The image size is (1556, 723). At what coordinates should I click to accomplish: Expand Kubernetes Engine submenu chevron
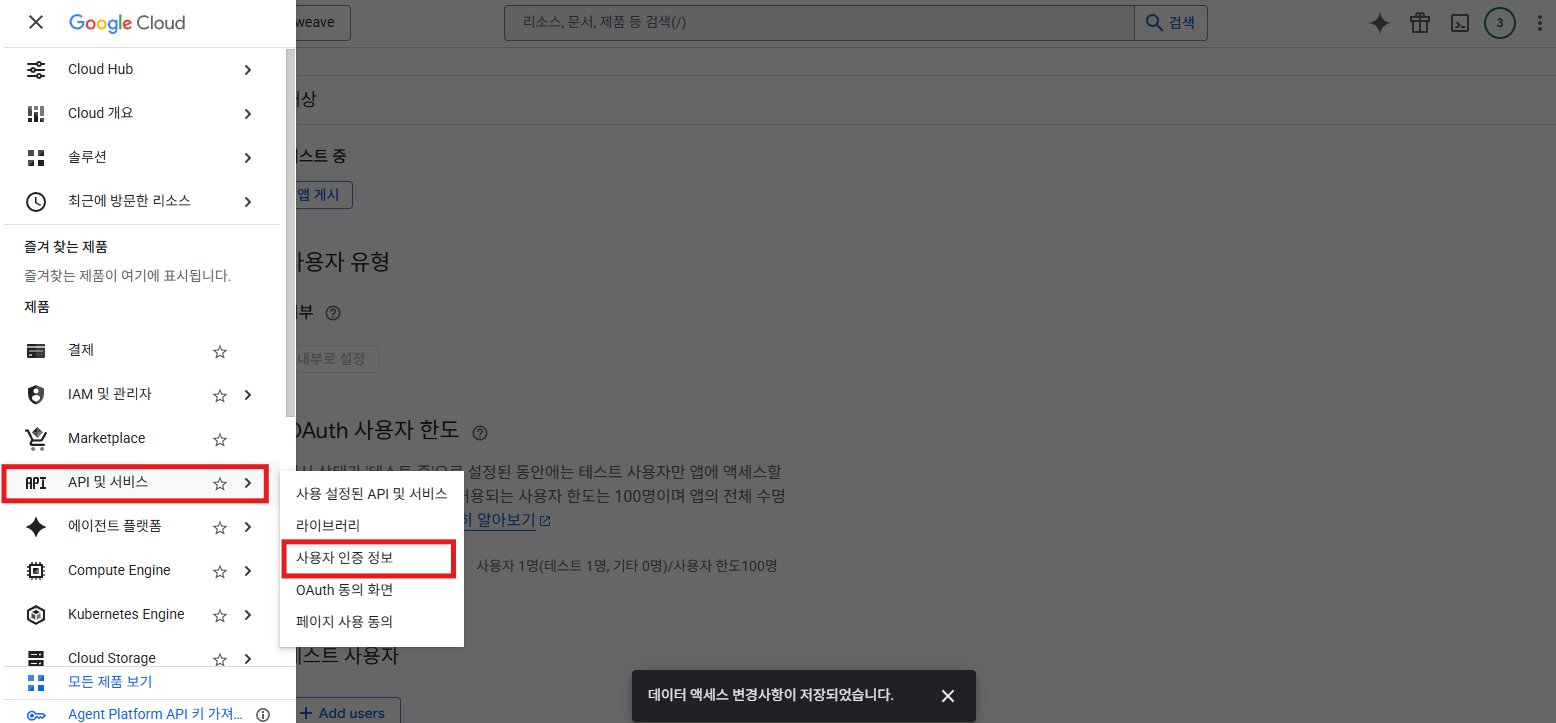(248, 616)
